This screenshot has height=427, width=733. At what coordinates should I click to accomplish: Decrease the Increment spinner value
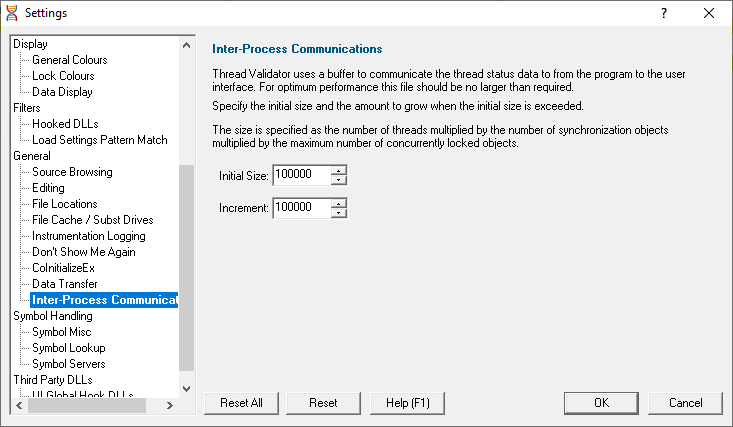click(x=338, y=213)
